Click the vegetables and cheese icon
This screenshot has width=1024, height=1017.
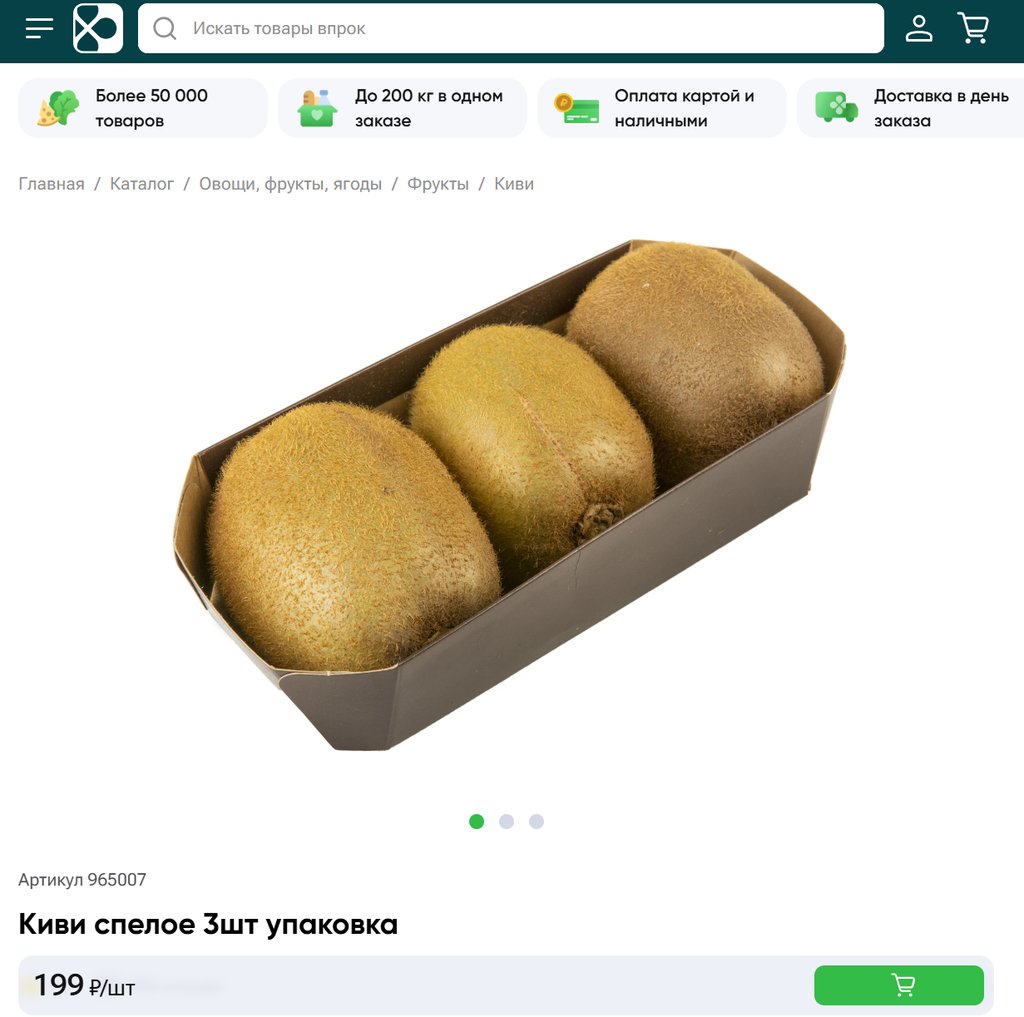click(58, 108)
